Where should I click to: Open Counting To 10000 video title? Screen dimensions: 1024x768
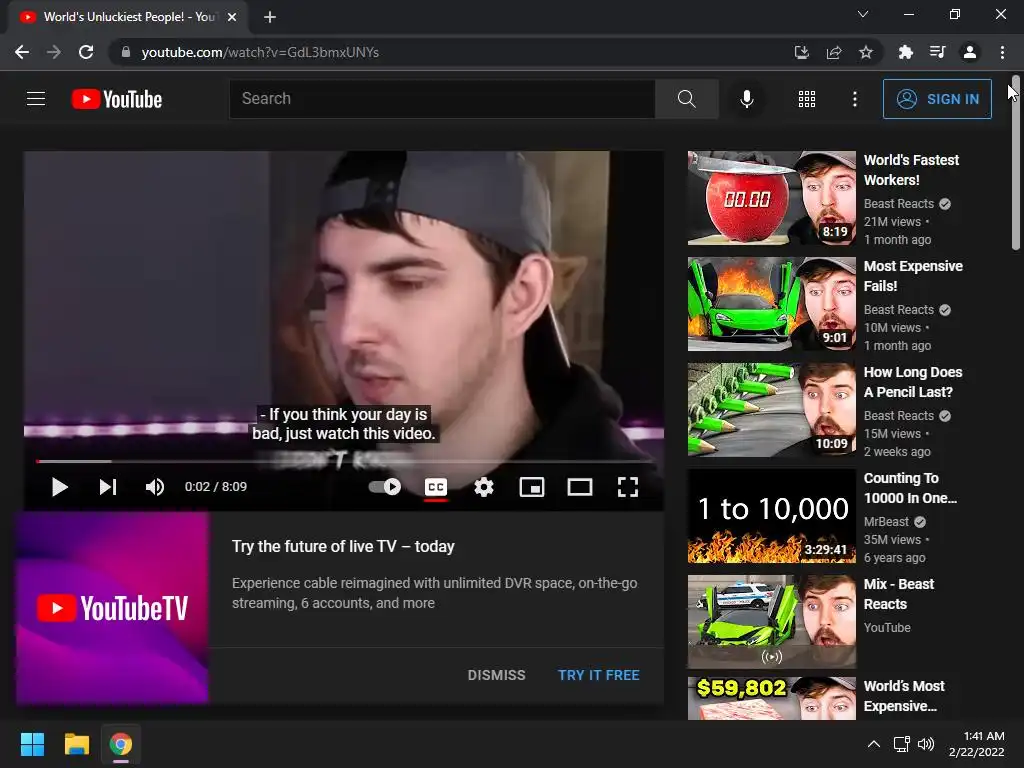tap(910, 488)
